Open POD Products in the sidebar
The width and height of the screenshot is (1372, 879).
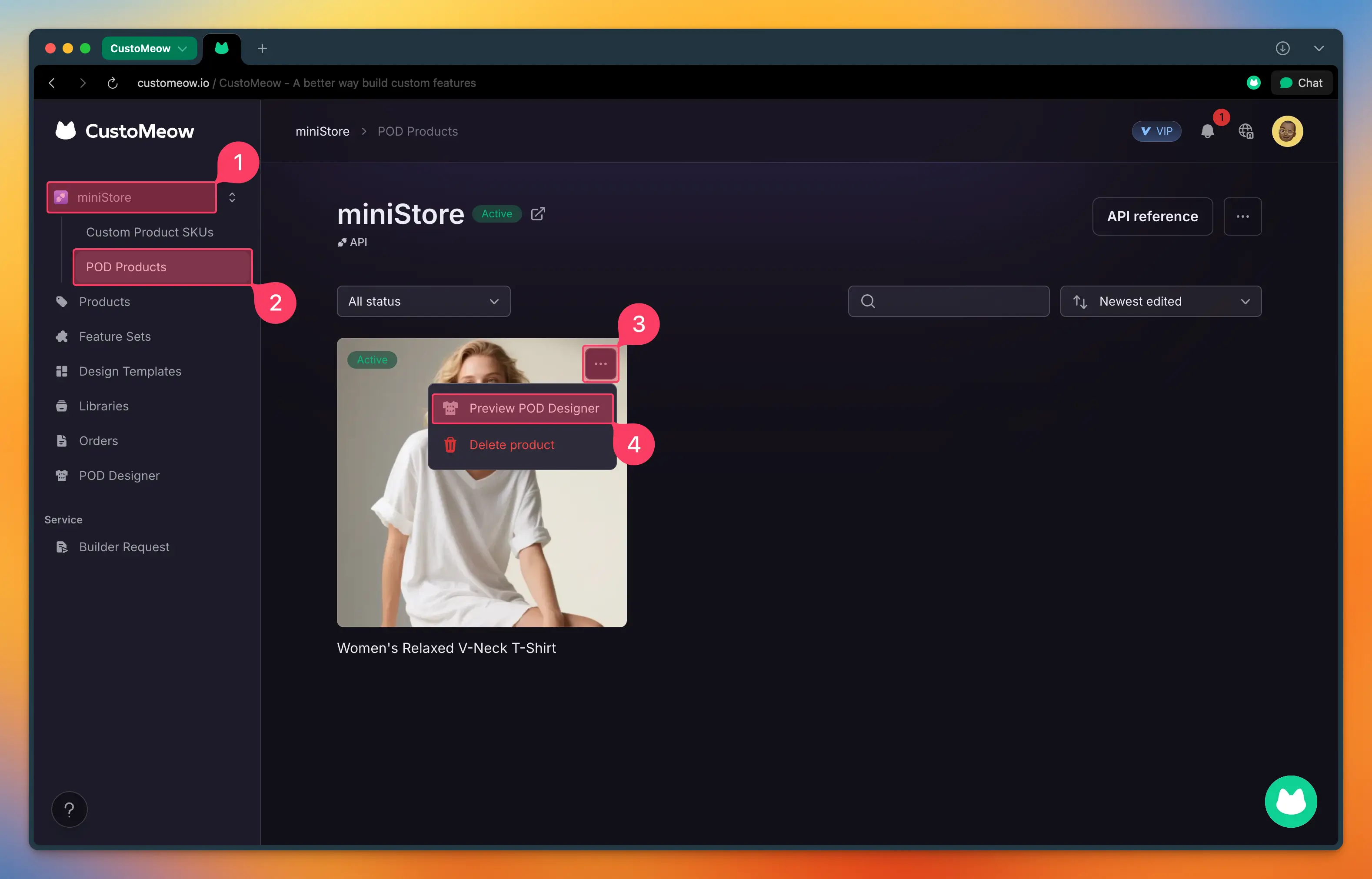[x=163, y=267]
